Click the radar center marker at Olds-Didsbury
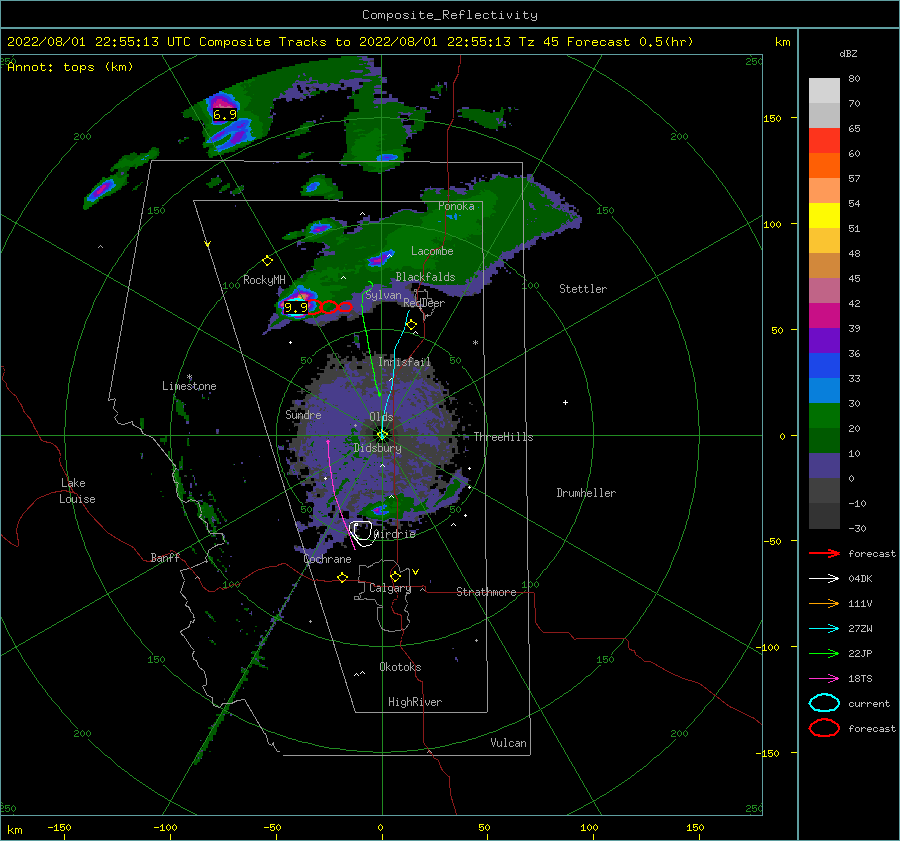Viewport: 900px width, 841px height. [382, 435]
